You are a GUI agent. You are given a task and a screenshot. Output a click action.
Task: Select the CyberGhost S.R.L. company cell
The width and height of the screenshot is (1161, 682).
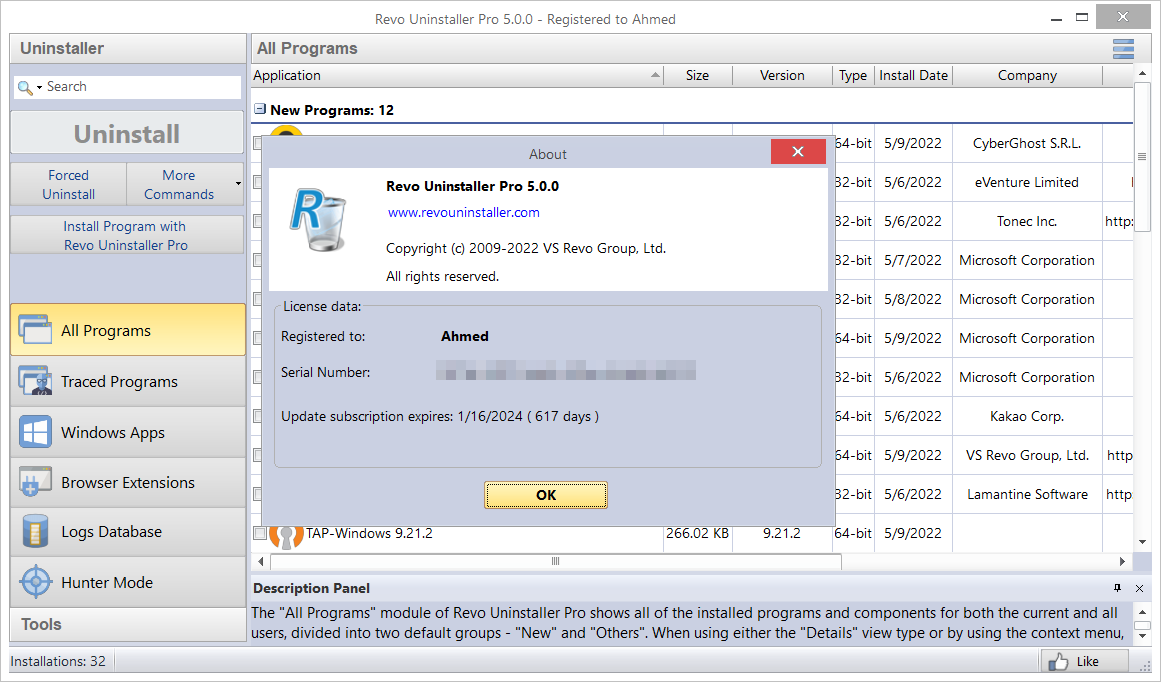click(1027, 144)
